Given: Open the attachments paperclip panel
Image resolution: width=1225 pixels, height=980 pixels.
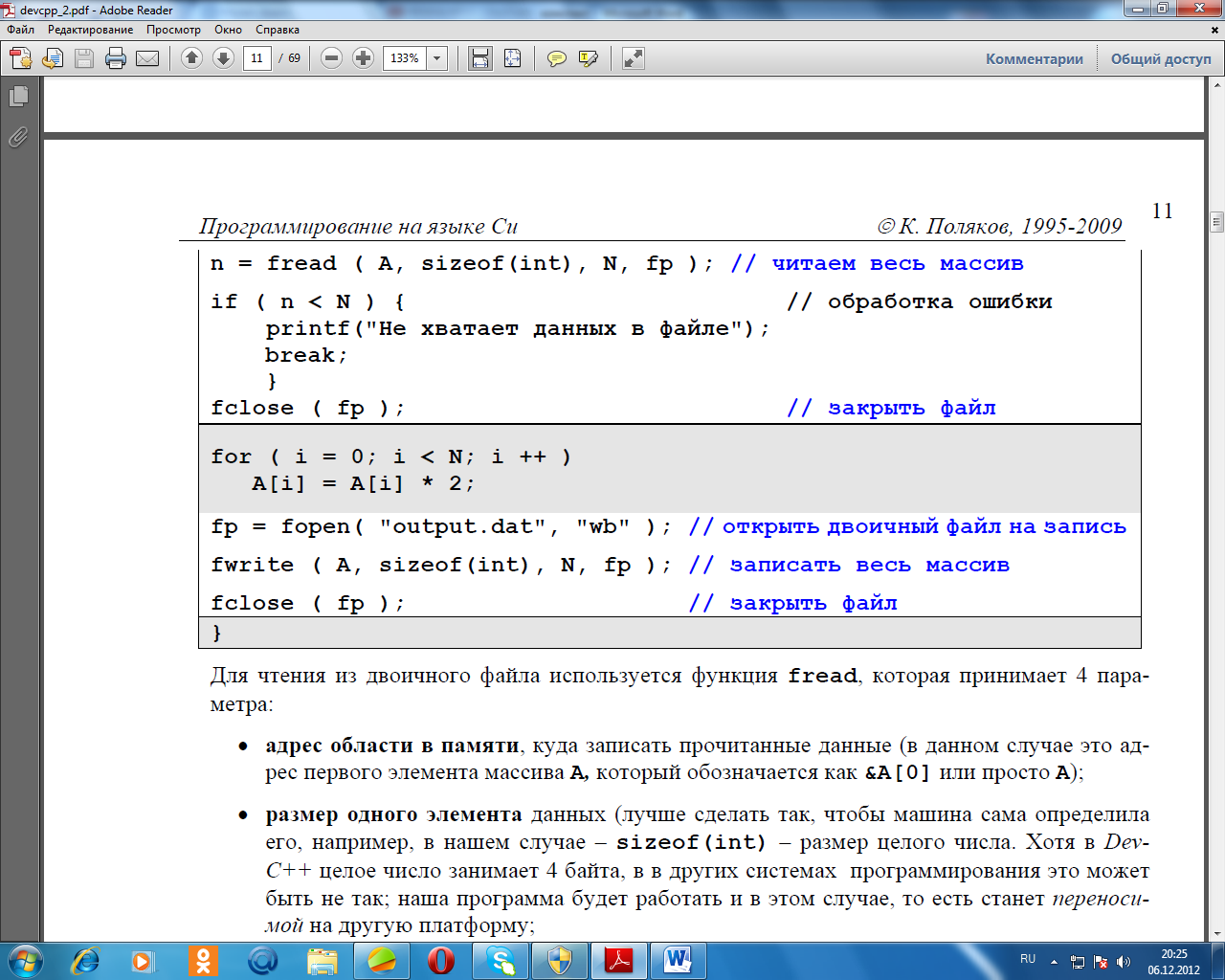Looking at the screenshot, I should (x=18, y=138).
